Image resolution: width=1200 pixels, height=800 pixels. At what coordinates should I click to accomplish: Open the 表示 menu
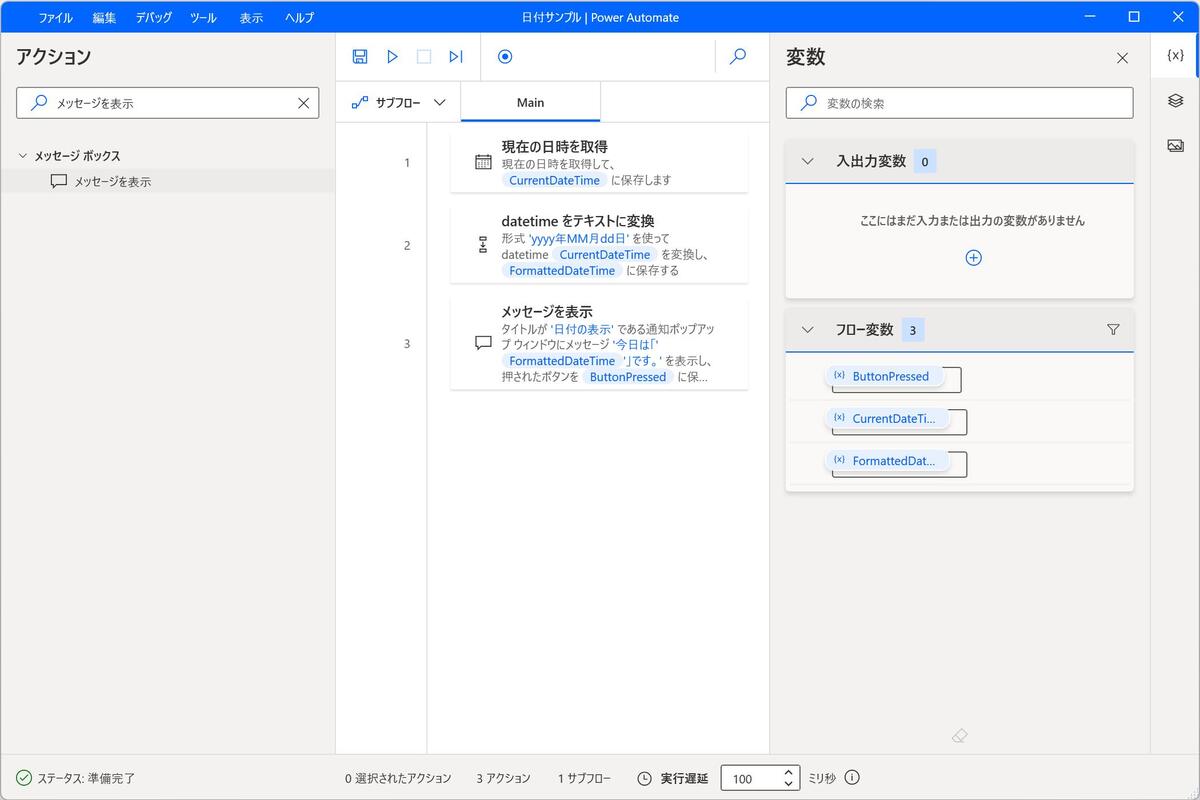pos(251,17)
